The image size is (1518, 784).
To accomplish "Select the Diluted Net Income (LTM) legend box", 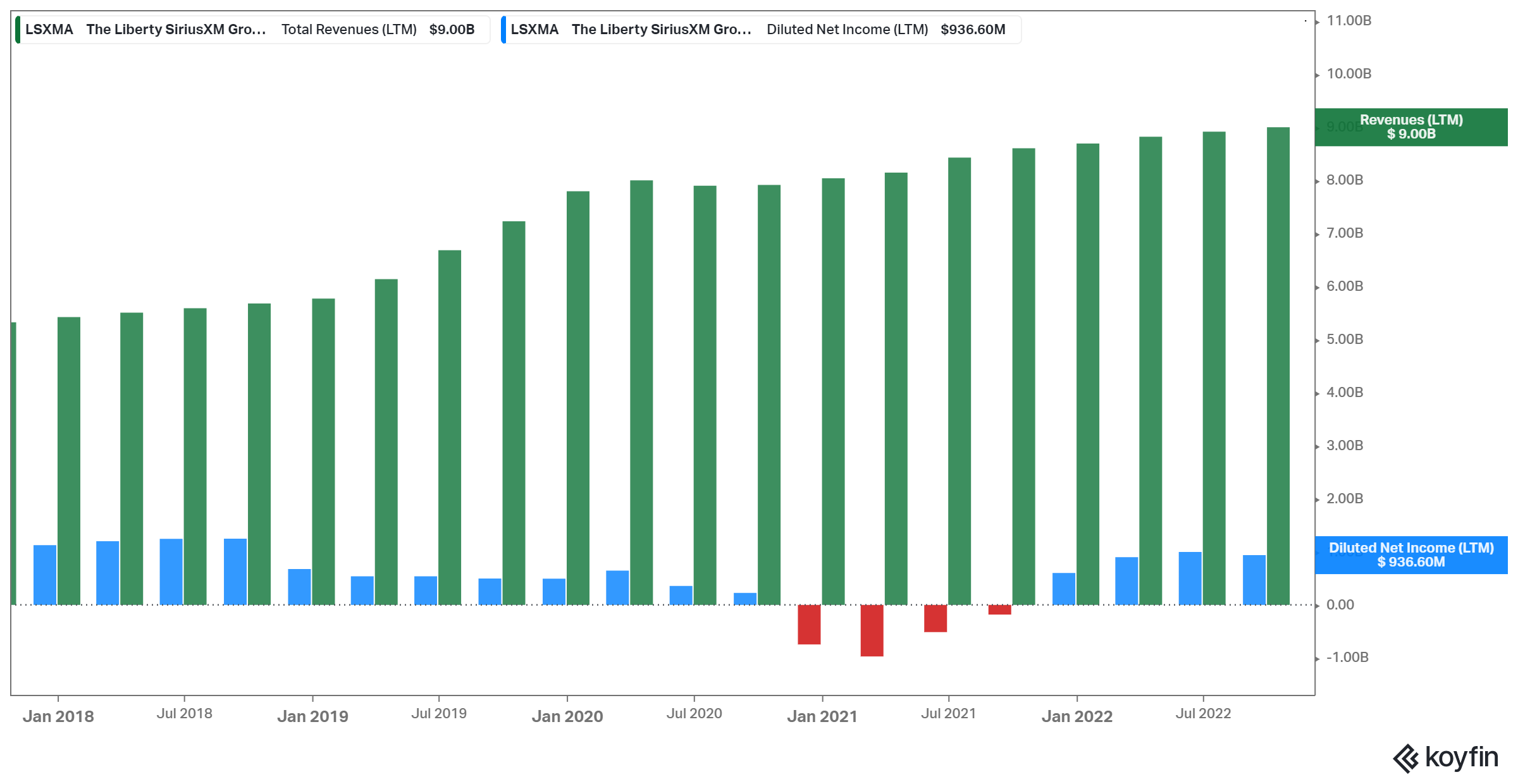I will (x=762, y=30).
